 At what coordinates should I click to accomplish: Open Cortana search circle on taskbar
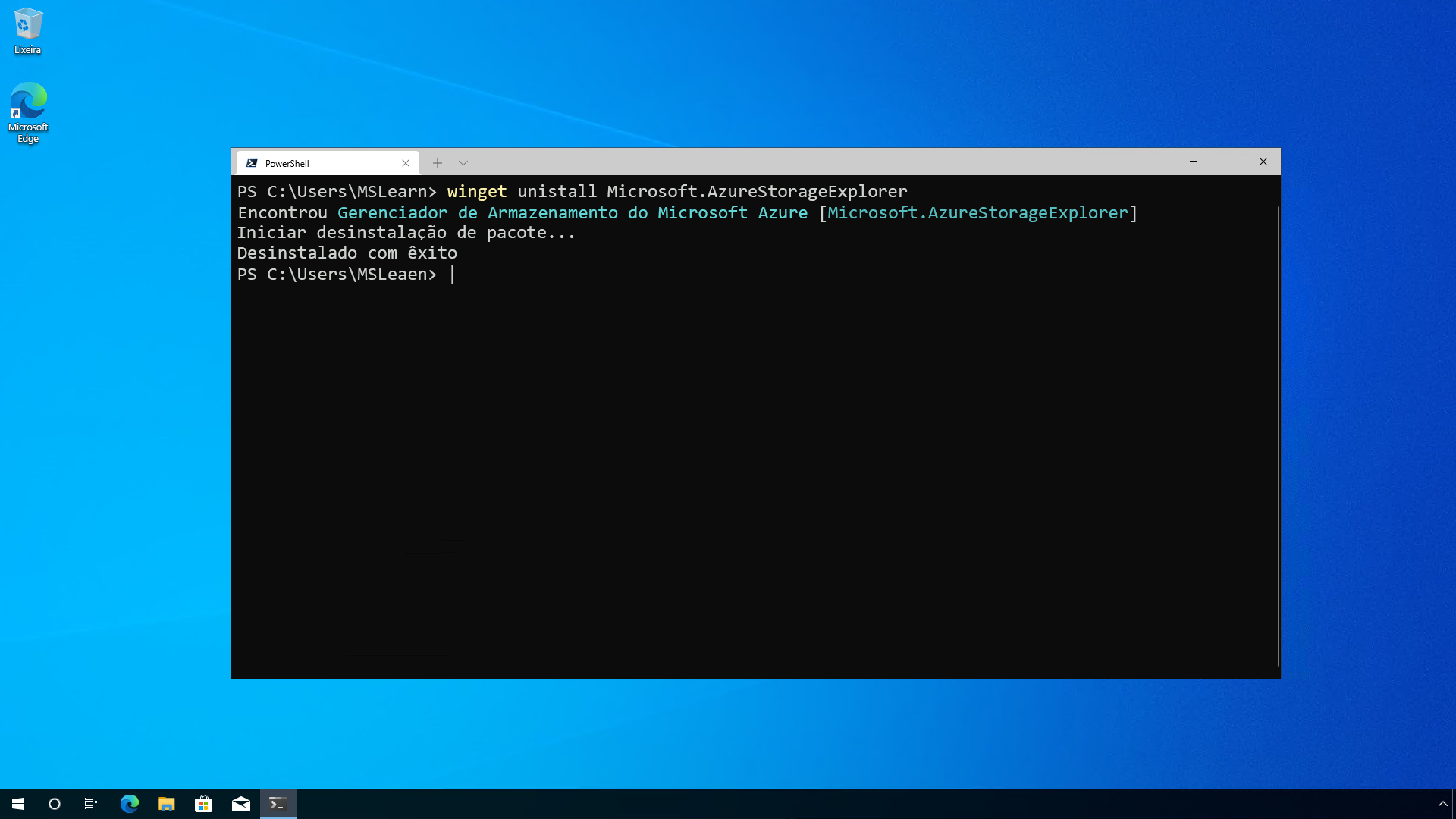tap(55, 804)
